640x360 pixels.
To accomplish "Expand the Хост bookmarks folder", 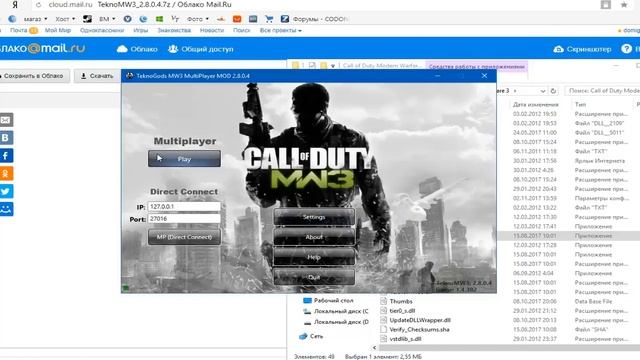I will 65,19.
